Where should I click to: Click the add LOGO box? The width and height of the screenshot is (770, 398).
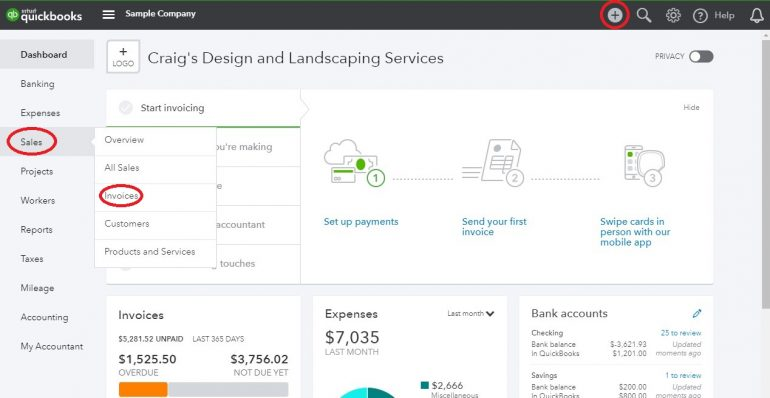pos(123,57)
